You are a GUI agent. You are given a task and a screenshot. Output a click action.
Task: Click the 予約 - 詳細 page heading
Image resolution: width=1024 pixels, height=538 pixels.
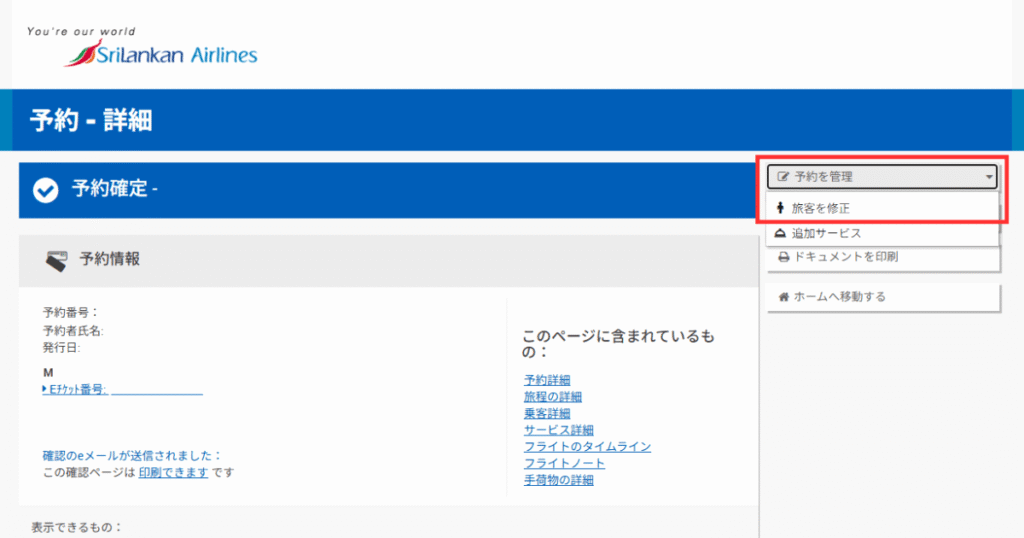tap(91, 121)
